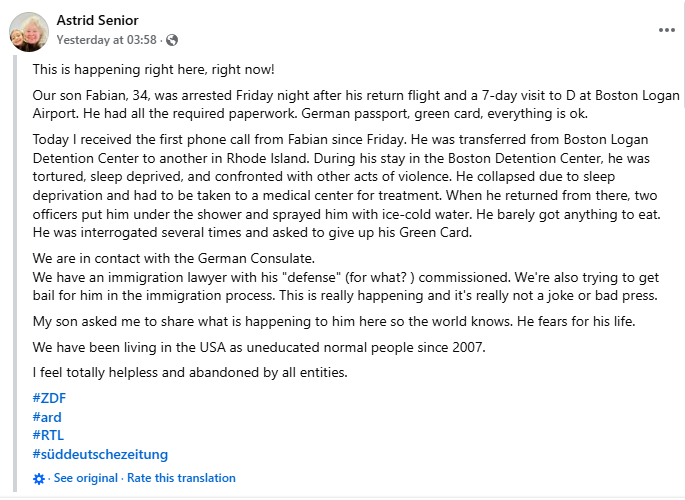Open the 'Yesterday at 03:58' timestamp link
Viewport: 685px width, 500px height.
(x=108, y=40)
